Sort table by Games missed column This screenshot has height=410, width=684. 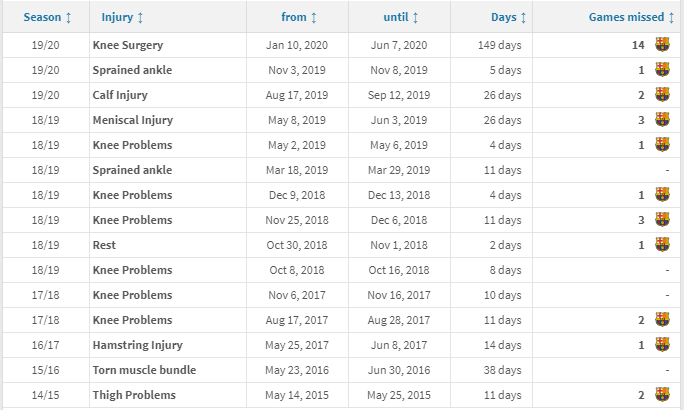pyautogui.click(x=629, y=17)
